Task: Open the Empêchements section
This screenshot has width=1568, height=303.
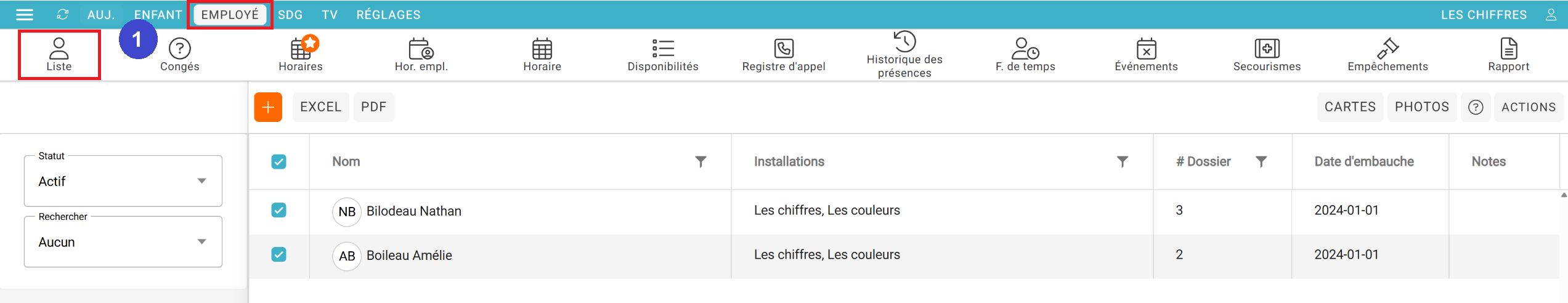Action: click(x=1387, y=54)
